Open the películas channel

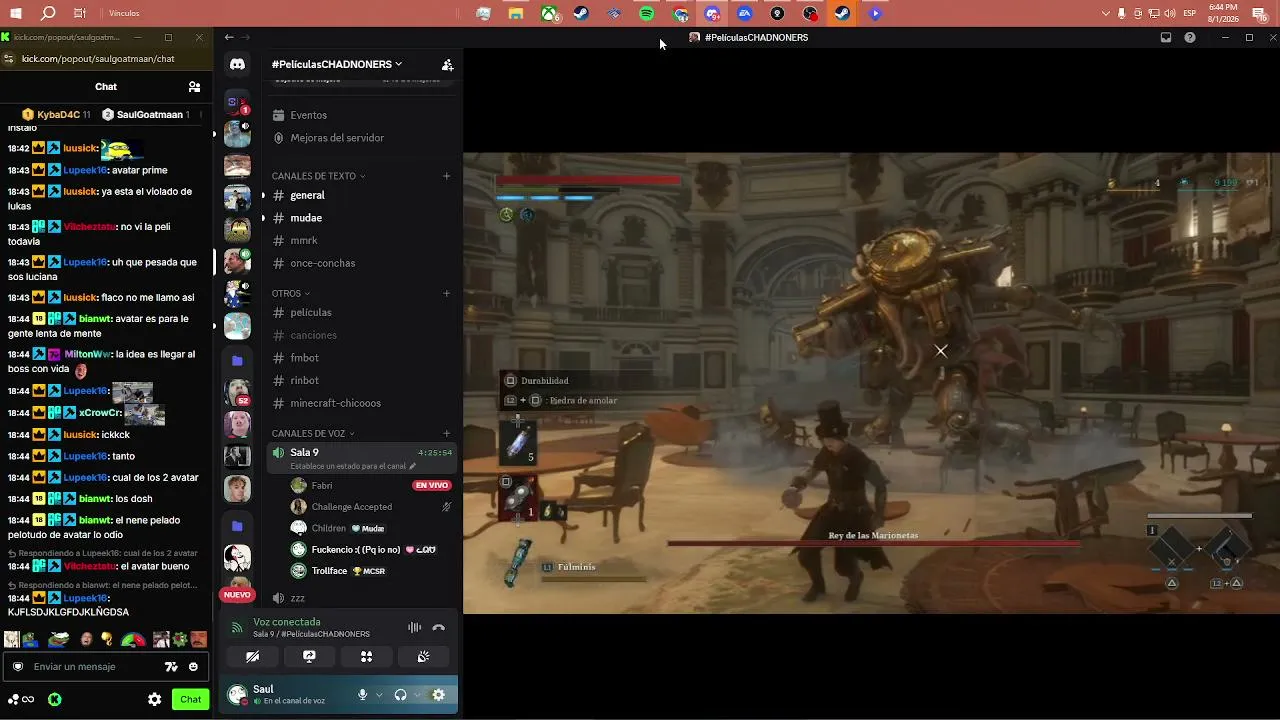coord(362,312)
